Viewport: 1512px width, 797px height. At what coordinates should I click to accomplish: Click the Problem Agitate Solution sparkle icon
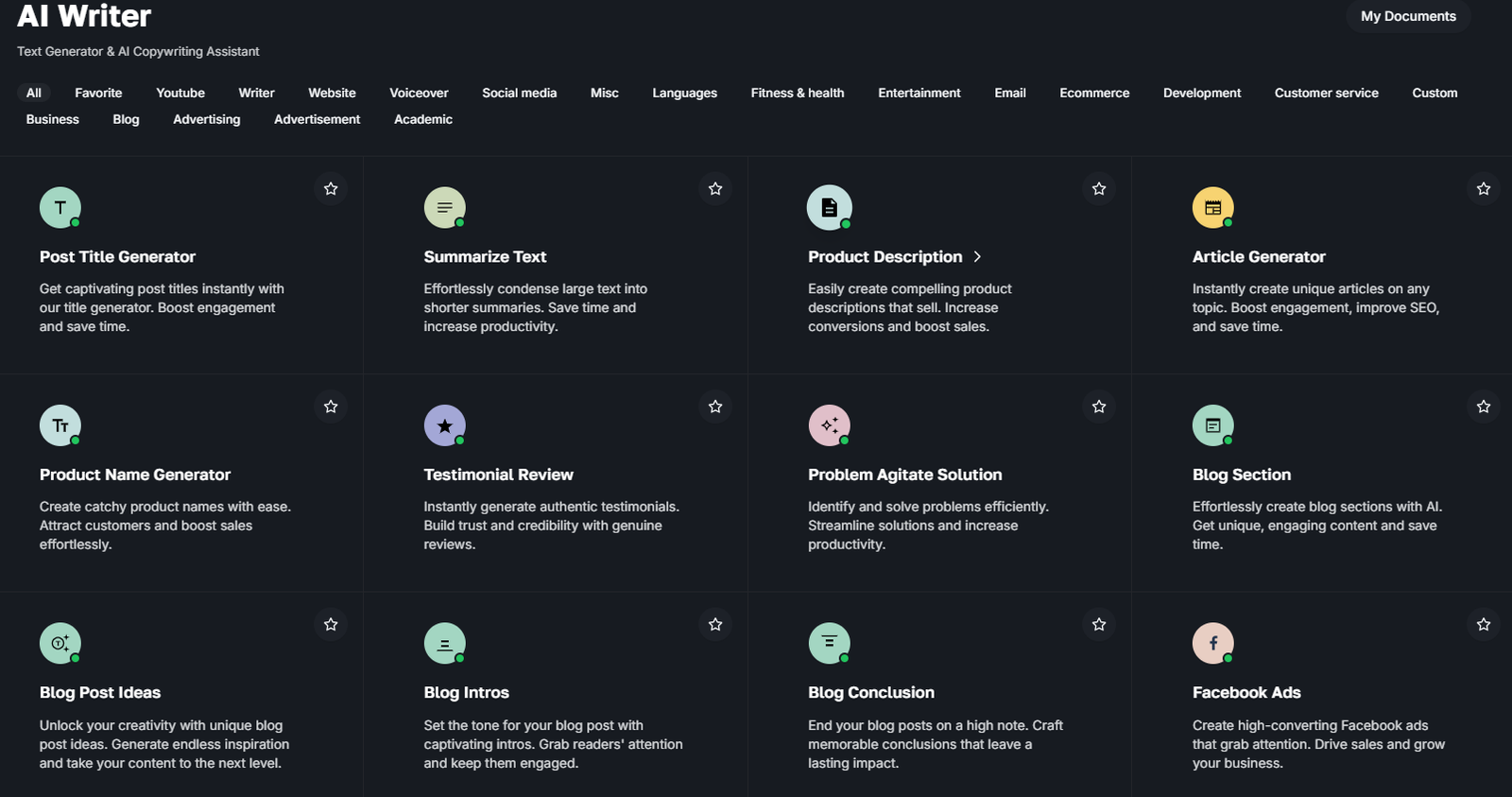829,425
